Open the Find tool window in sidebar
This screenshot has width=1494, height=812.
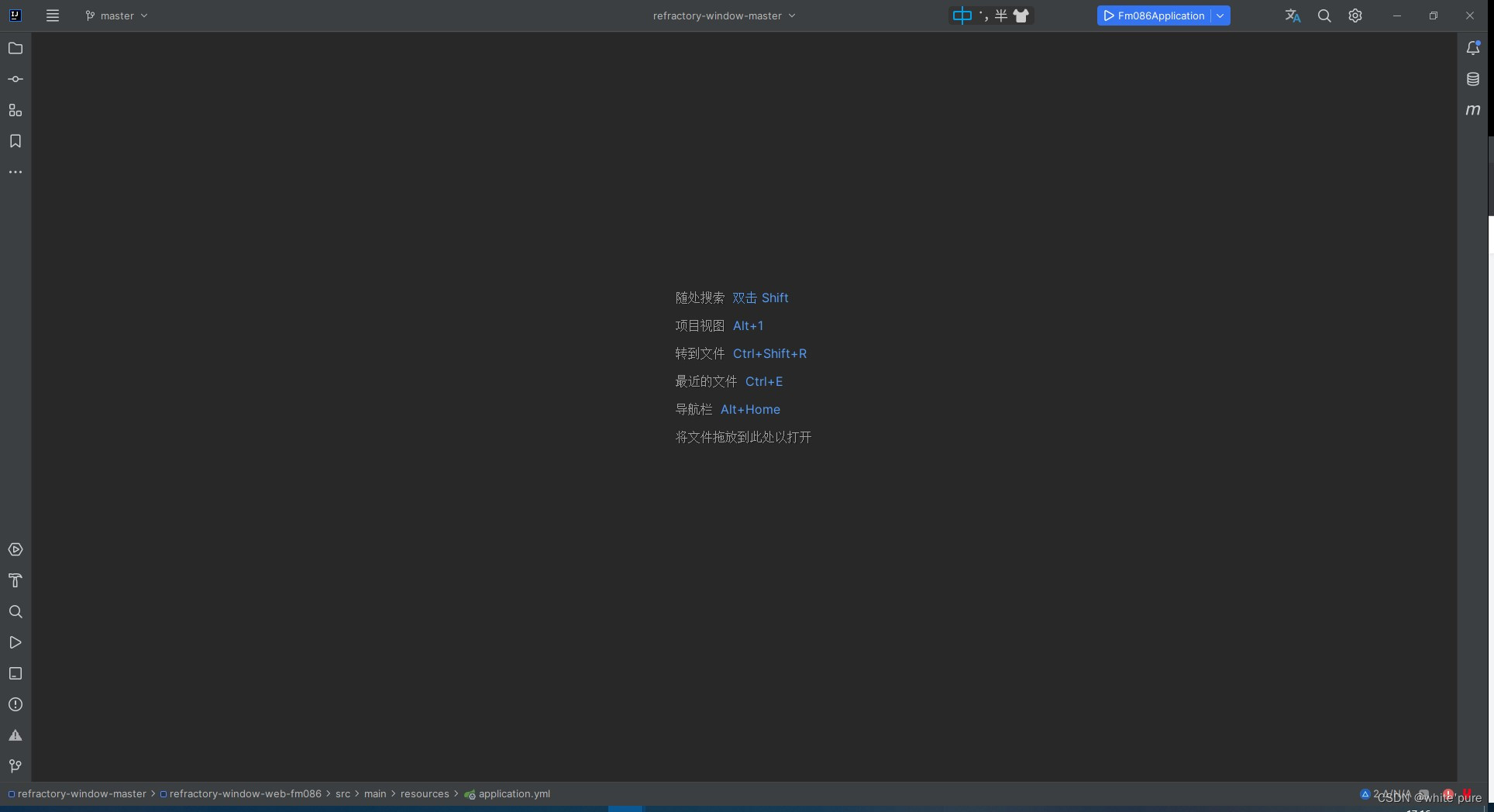point(15,611)
